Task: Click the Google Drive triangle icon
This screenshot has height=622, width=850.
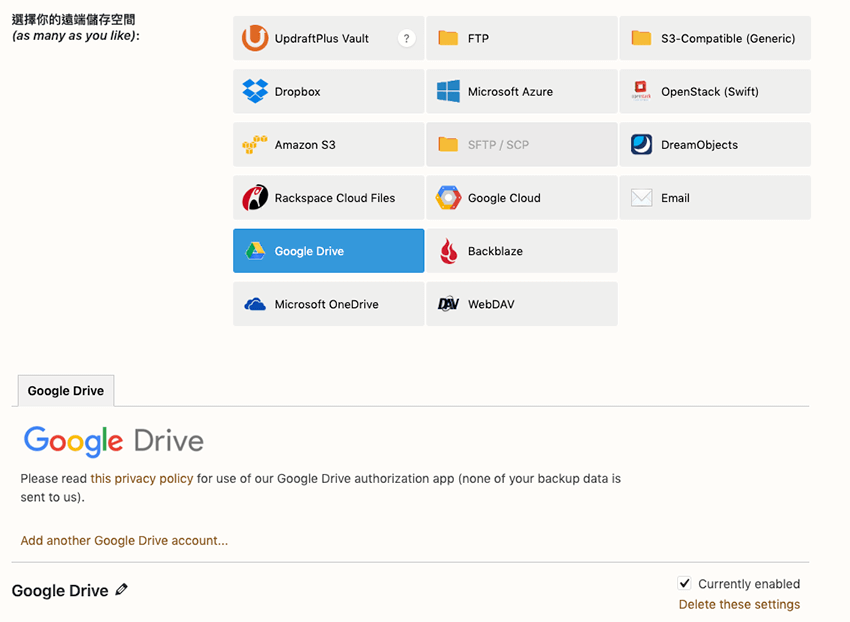Action: tap(255, 251)
